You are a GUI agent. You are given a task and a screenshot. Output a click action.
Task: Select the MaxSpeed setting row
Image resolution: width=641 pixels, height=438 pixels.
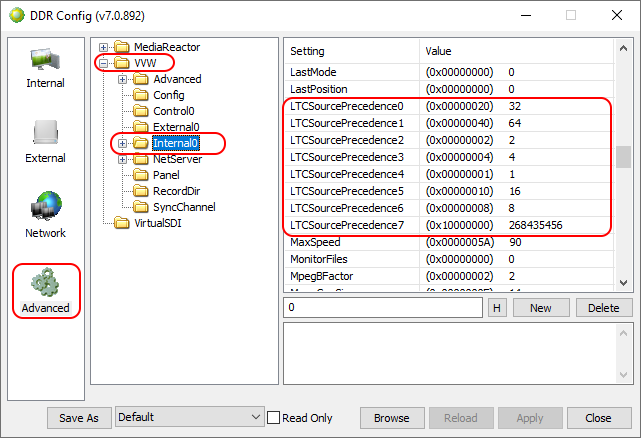449,242
